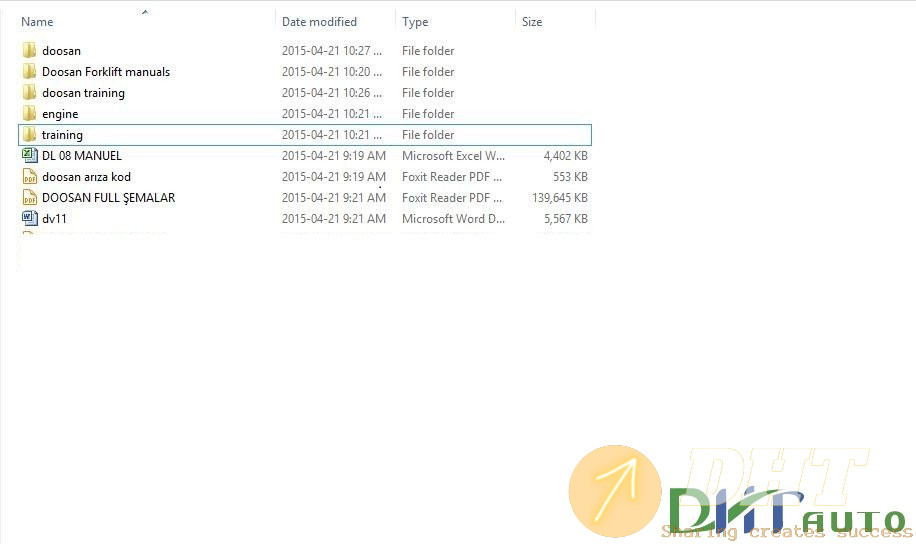916x544 pixels.
Task: Select the file name 'doosan'
Action: coord(61,51)
